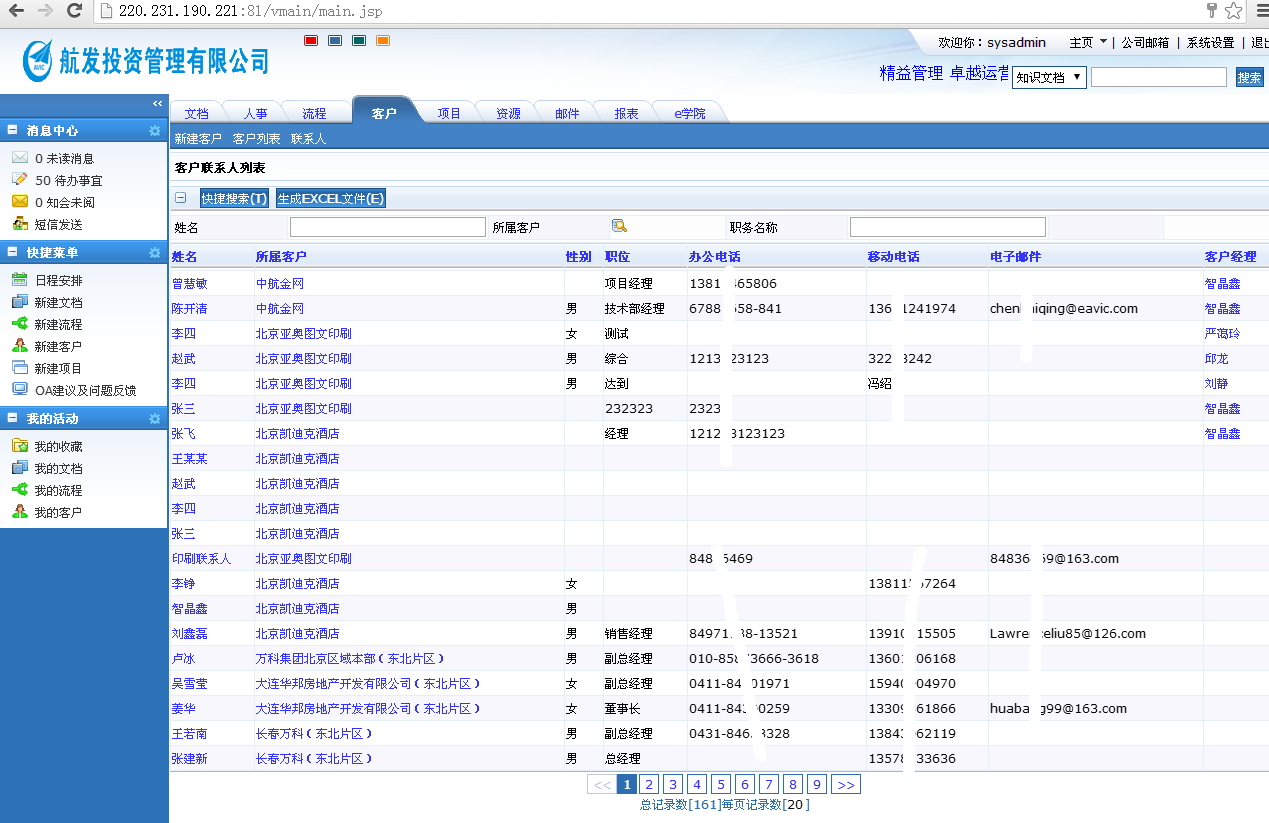Go to page 9 of results
1269x823 pixels.
817,784
